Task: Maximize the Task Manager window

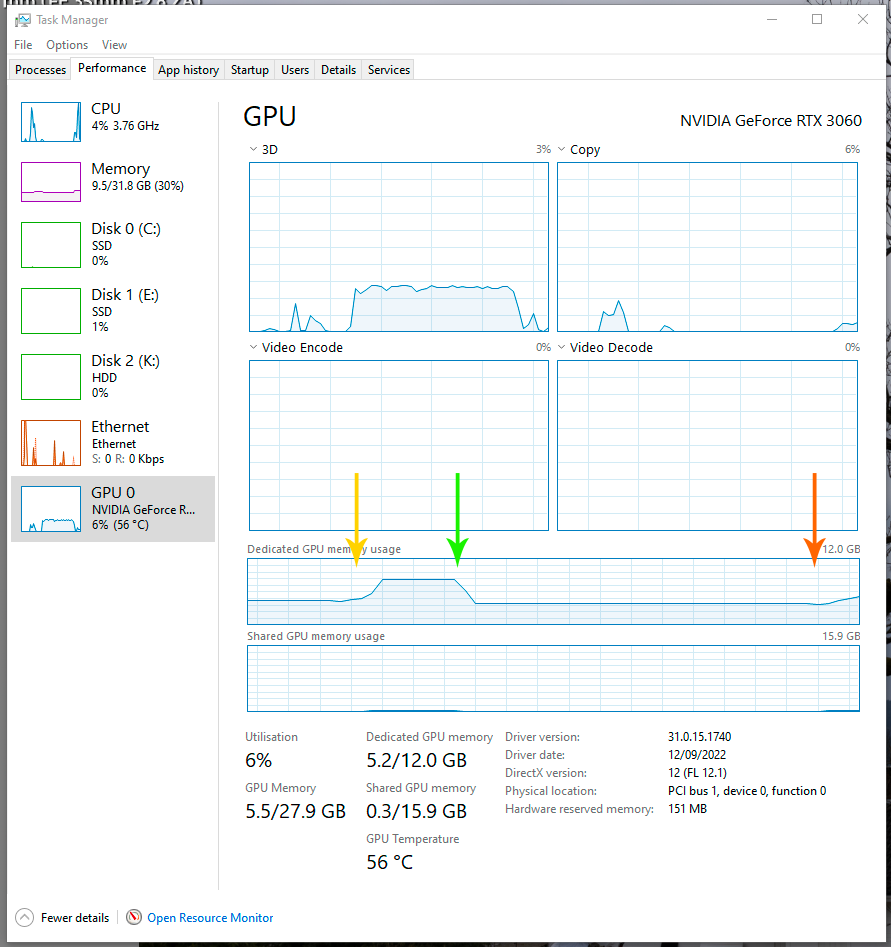Action: pos(817,19)
